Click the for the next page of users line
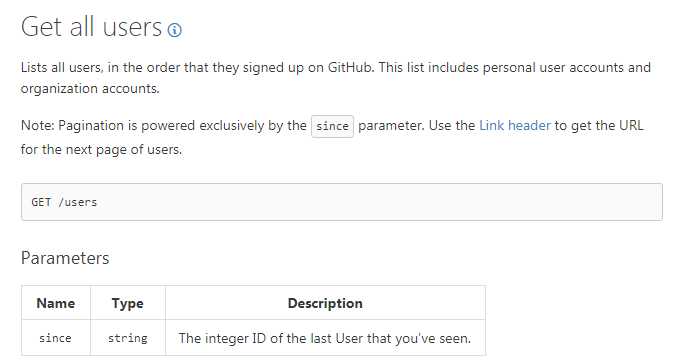This screenshot has height=364, width=682. [101, 150]
